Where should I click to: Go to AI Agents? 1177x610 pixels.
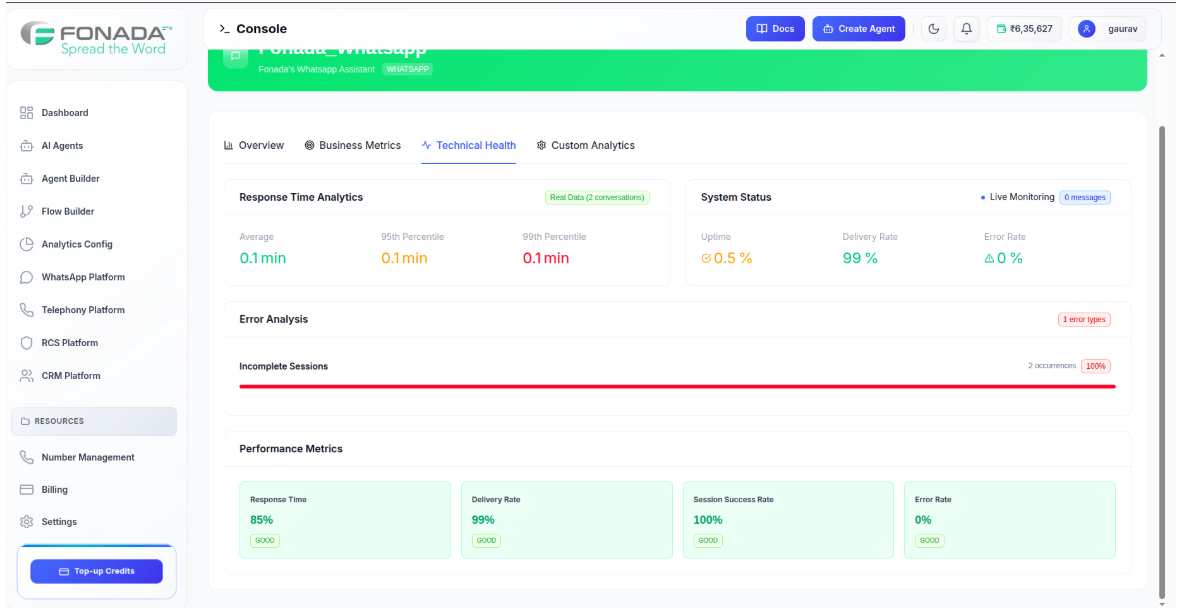coord(62,146)
